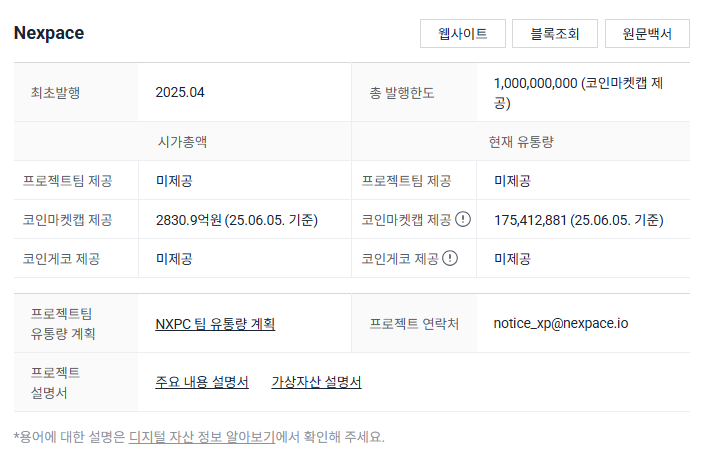Open 가상자산 설명서 link
Viewport: 707px width, 471px height.
pos(316,382)
